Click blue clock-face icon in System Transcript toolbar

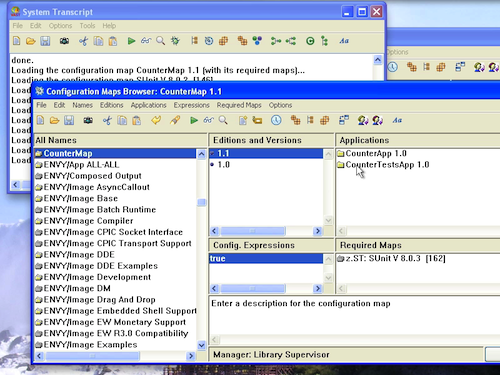tap(209, 41)
